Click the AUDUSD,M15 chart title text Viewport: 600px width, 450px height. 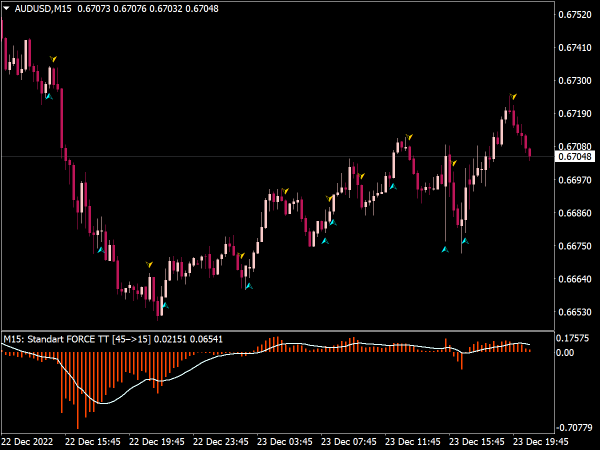click(43, 8)
